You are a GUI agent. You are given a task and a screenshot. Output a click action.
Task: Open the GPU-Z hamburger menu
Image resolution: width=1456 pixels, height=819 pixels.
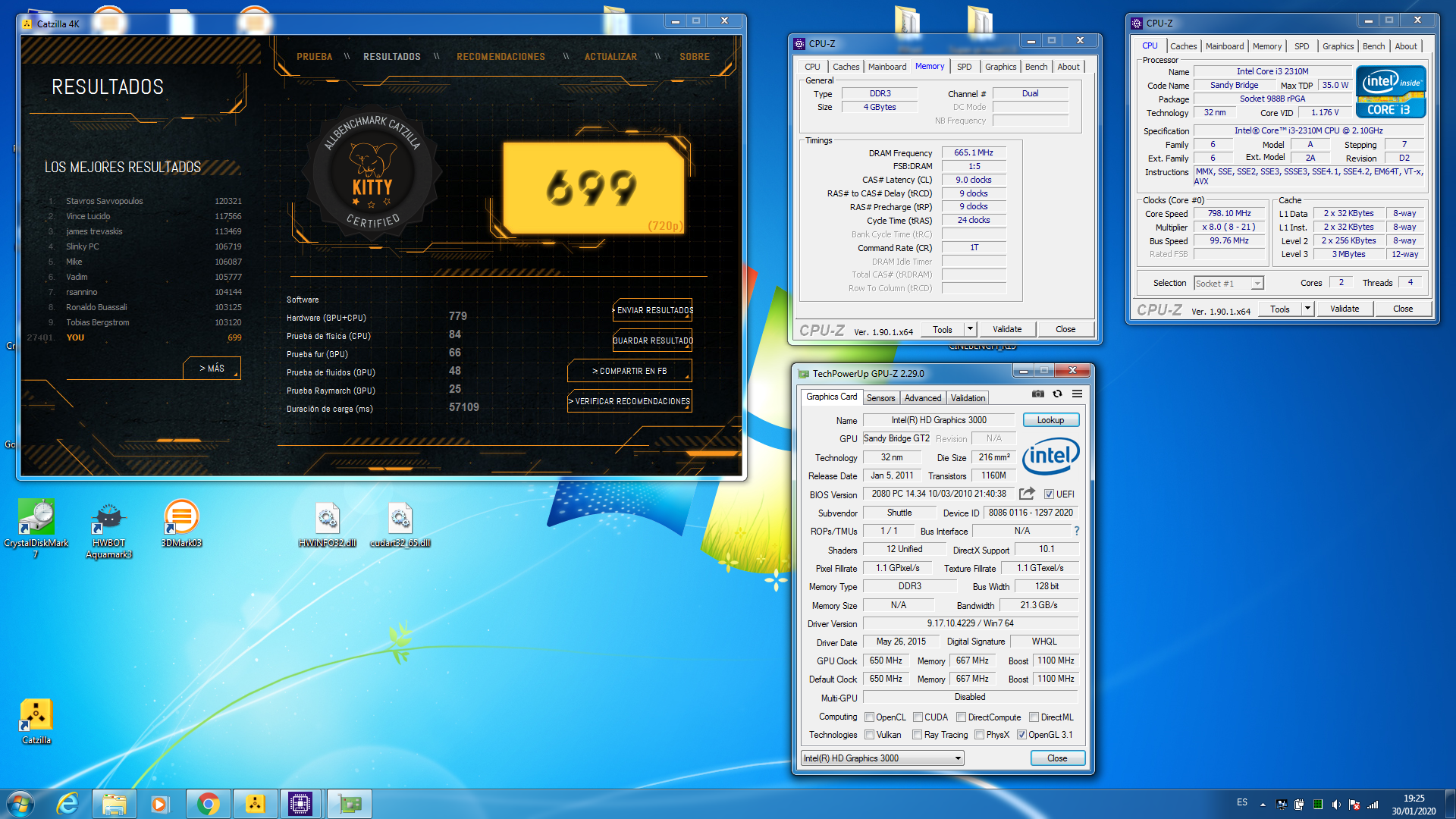click(x=1077, y=394)
